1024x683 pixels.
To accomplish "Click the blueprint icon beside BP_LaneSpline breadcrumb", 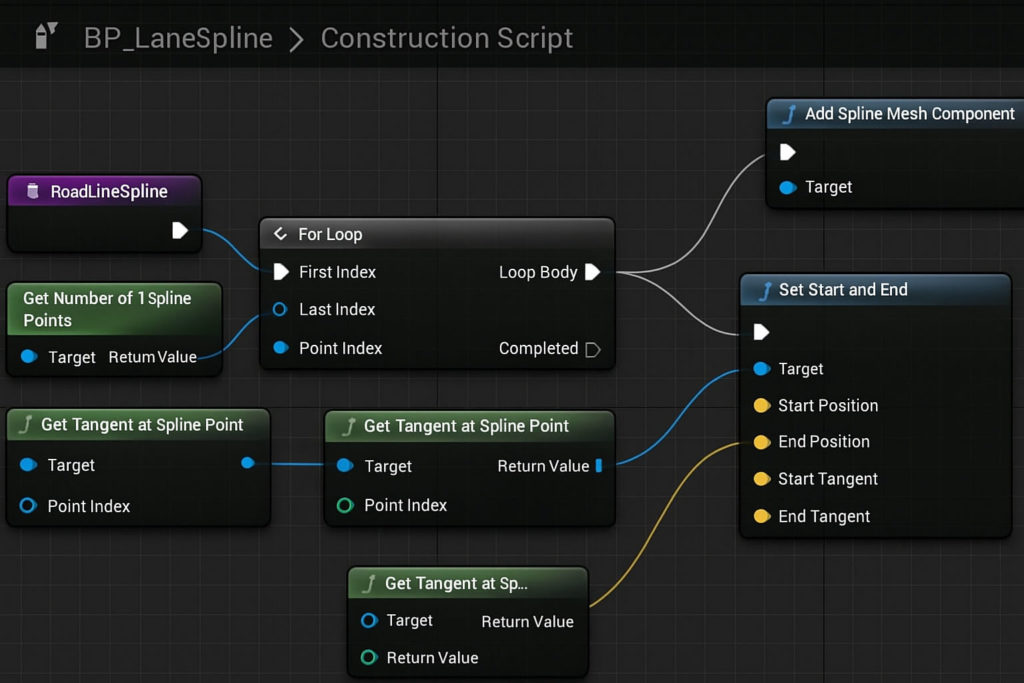I will (x=46, y=38).
